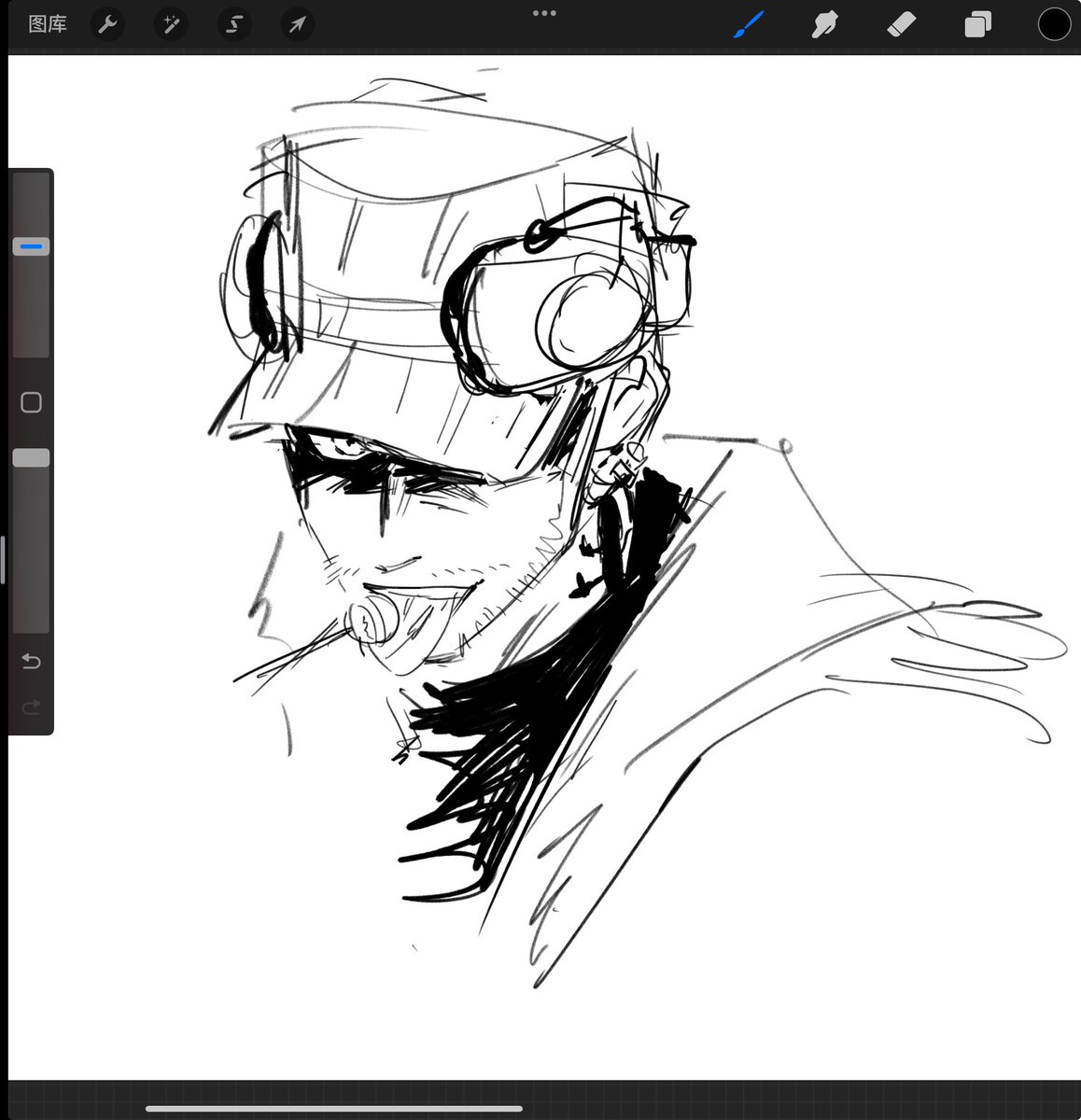Click the blue brush size slider handle
The width and height of the screenshot is (1081, 1120).
(x=31, y=246)
